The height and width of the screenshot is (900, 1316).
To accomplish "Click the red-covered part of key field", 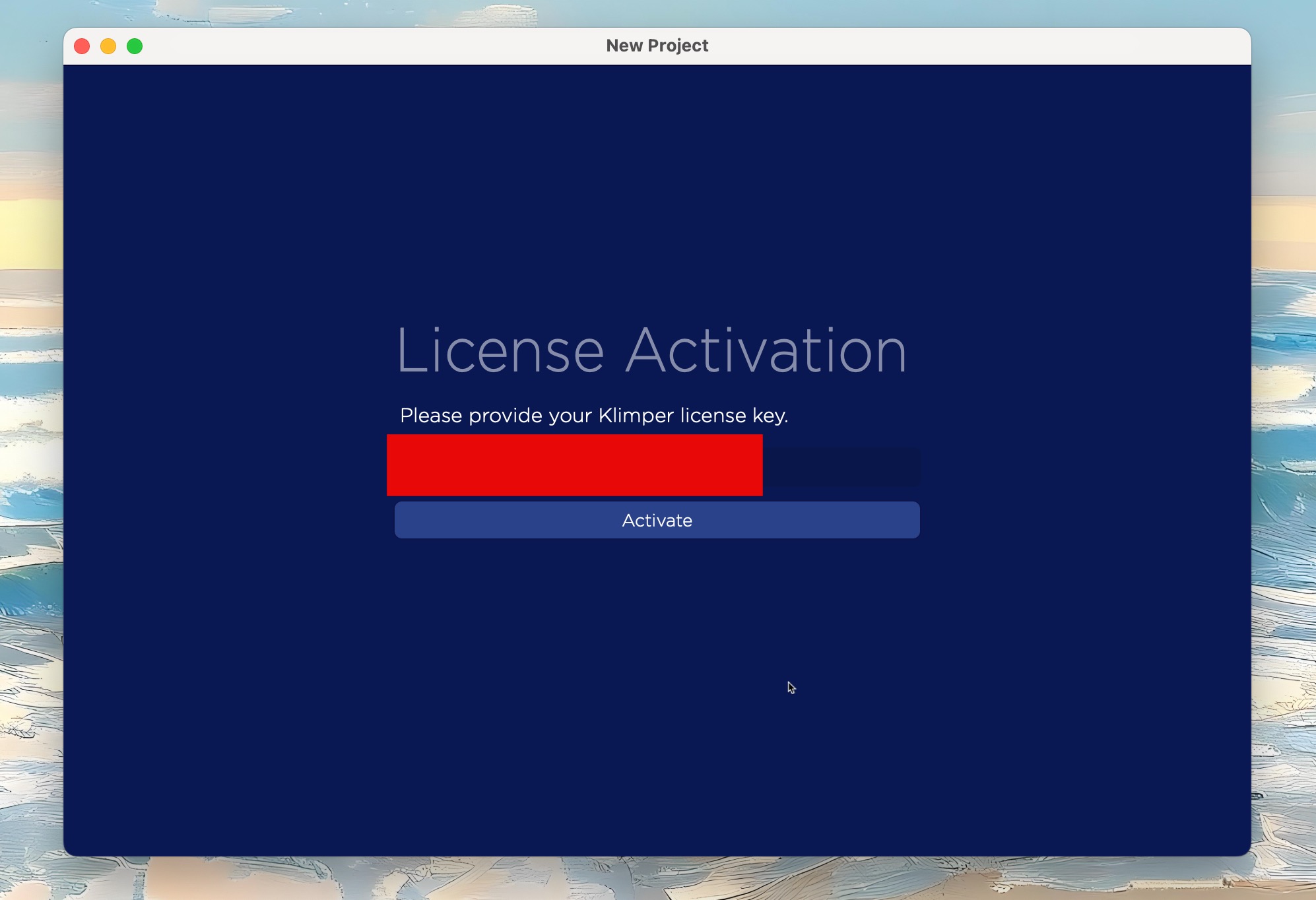I will coord(574,465).
